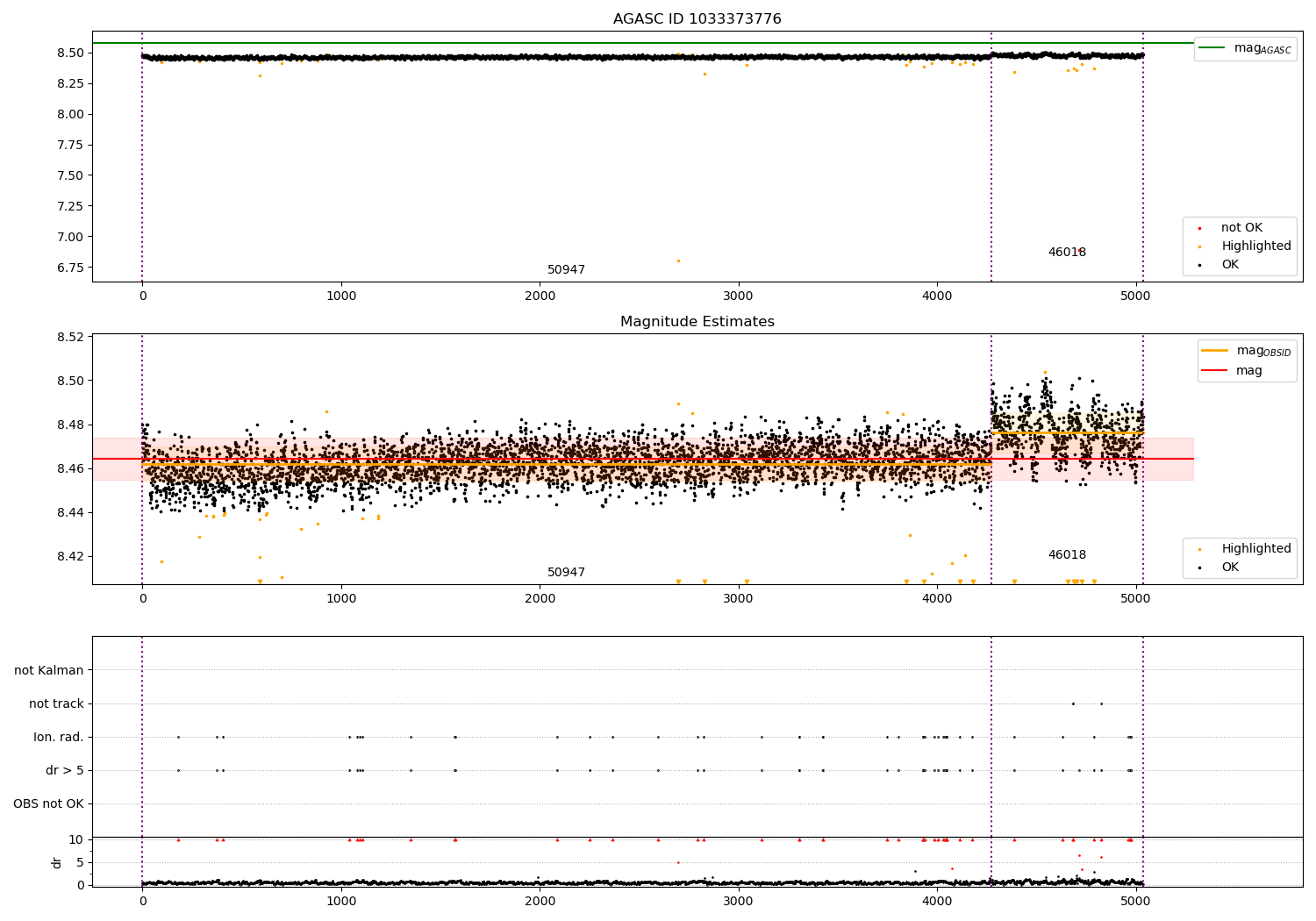This screenshot has width=1316, height=921.
Task: Click the 4000 x-tick under the dr plot
Action: tap(937, 901)
